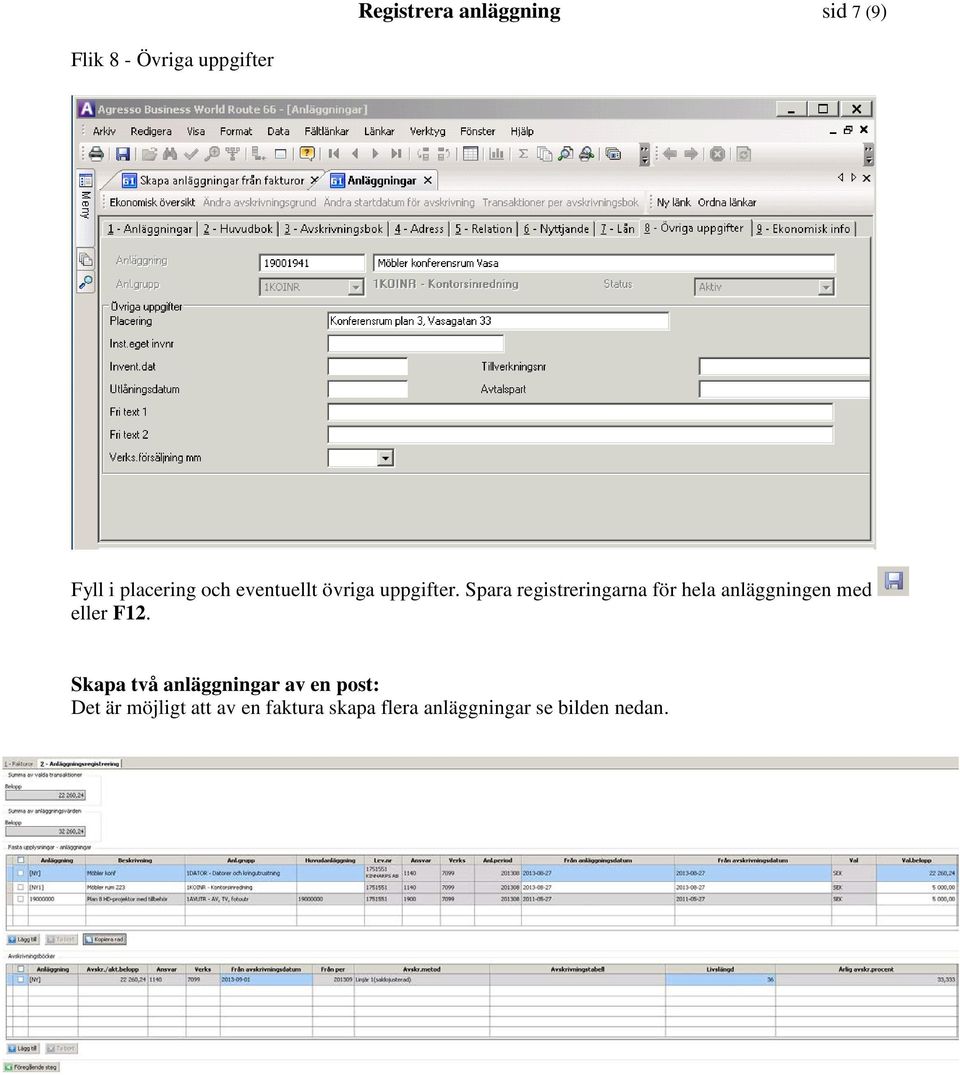
Task: Click the yellow help question mark icon
Action: [x=307, y=154]
